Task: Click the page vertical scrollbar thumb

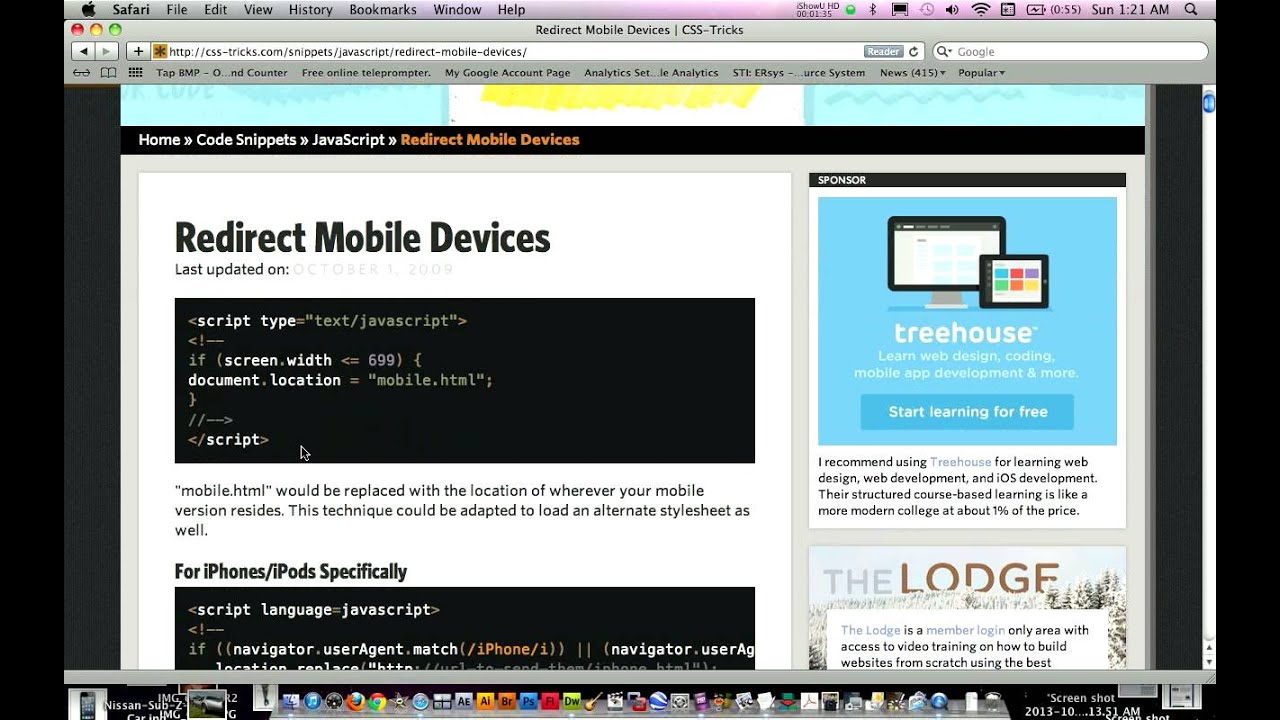Action: point(1208,102)
